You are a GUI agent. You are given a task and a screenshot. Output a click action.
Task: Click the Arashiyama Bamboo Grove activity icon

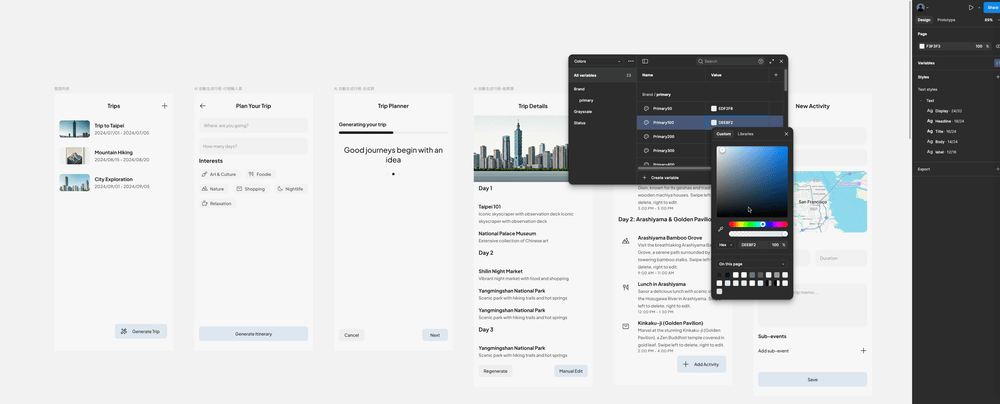click(x=626, y=241)
